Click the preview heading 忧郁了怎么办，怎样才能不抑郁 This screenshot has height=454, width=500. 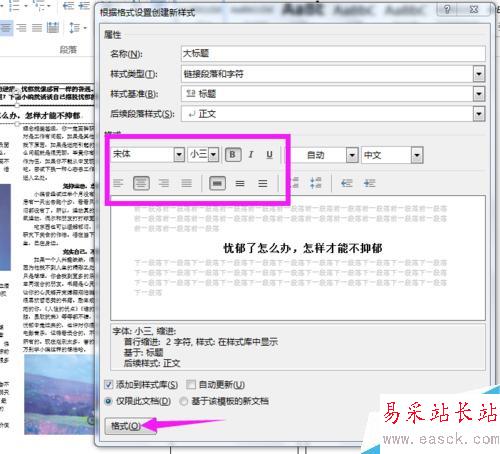(303, 248)
